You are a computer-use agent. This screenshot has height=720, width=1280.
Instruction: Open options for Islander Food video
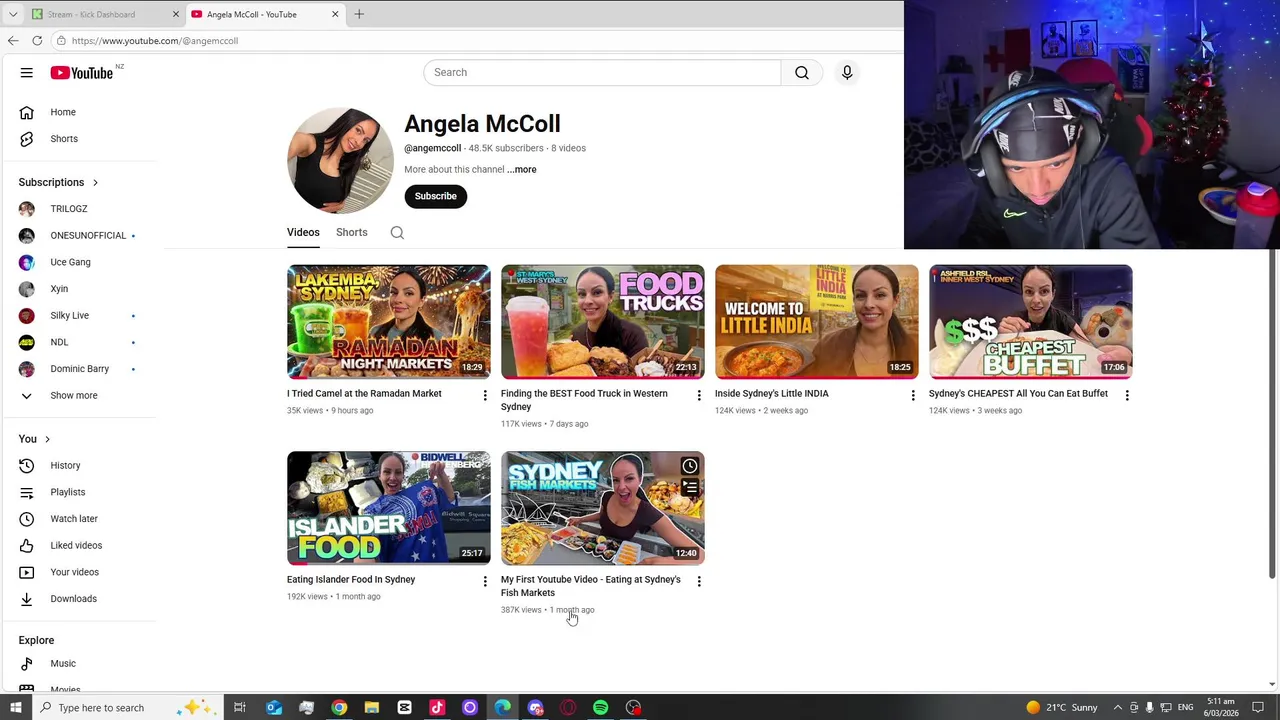[x=485, y=582]
